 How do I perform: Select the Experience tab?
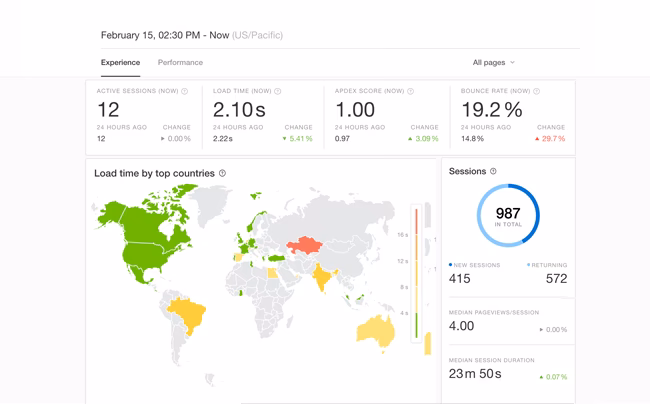pos(121,63)
